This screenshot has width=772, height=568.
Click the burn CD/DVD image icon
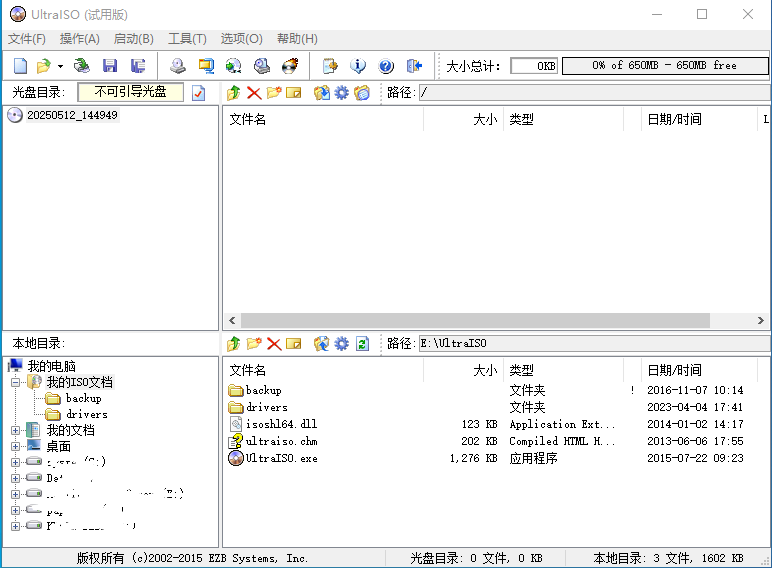pos(290,65)
